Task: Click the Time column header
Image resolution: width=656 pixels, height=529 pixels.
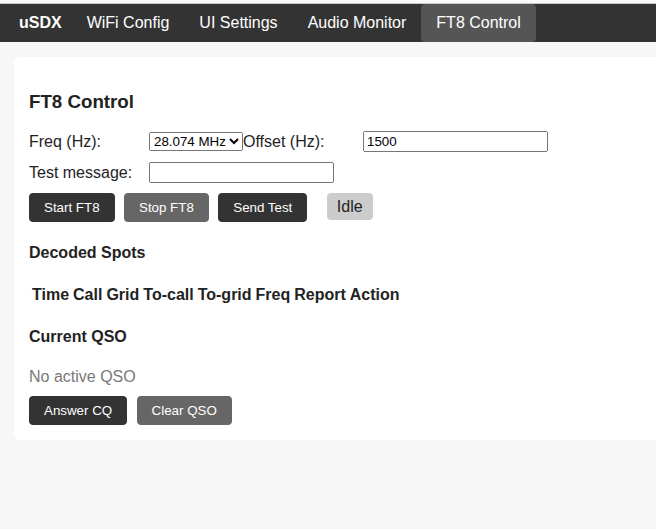Action: (x=50, y=295)
